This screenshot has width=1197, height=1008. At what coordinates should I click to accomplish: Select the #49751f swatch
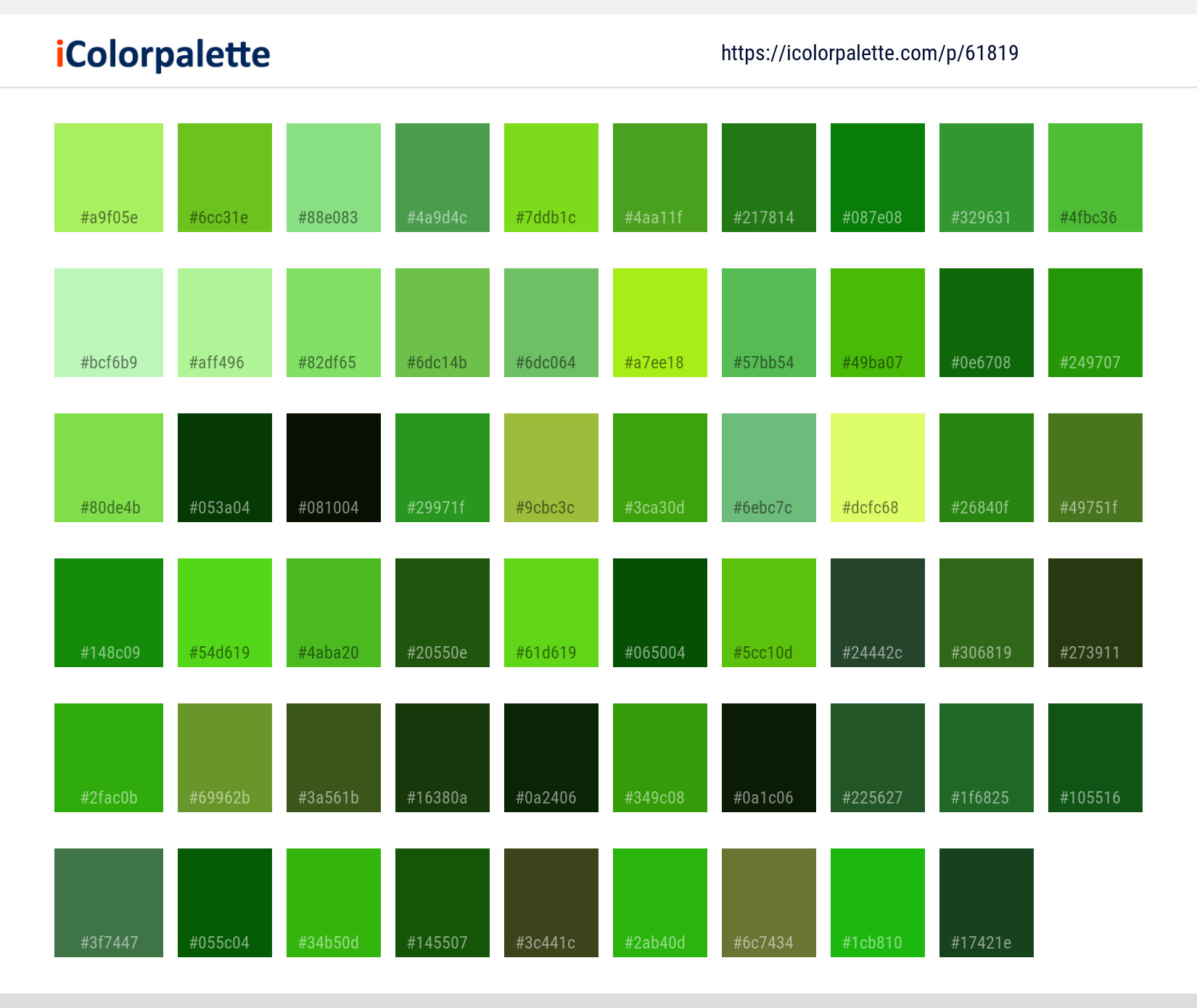point(1095,468)
